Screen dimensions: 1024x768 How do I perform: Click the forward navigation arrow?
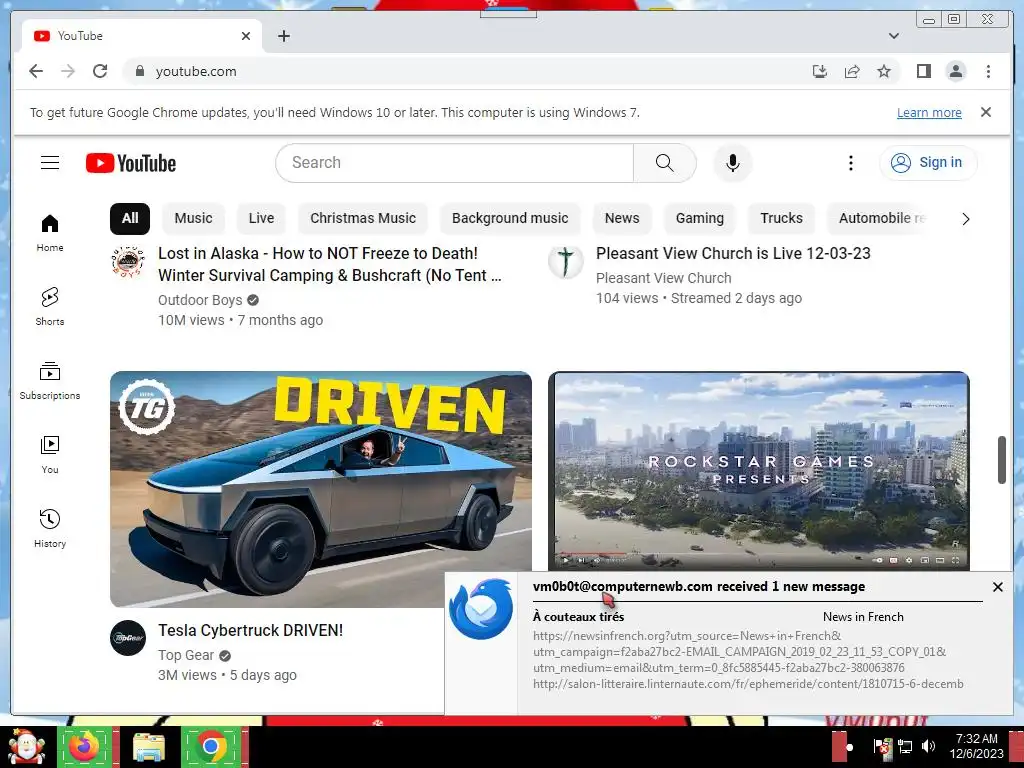(x=68, y=71)
